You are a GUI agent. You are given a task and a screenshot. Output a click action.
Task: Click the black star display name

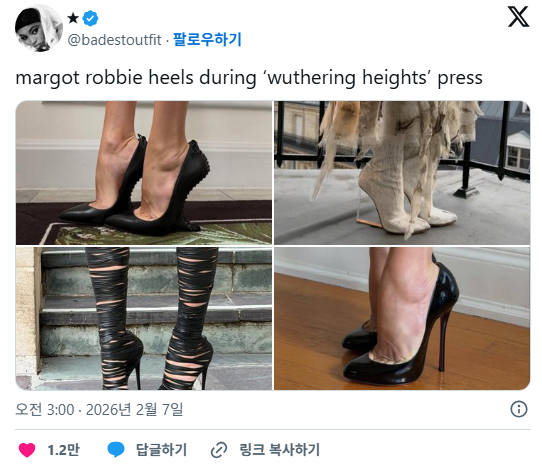pos(73,18)
